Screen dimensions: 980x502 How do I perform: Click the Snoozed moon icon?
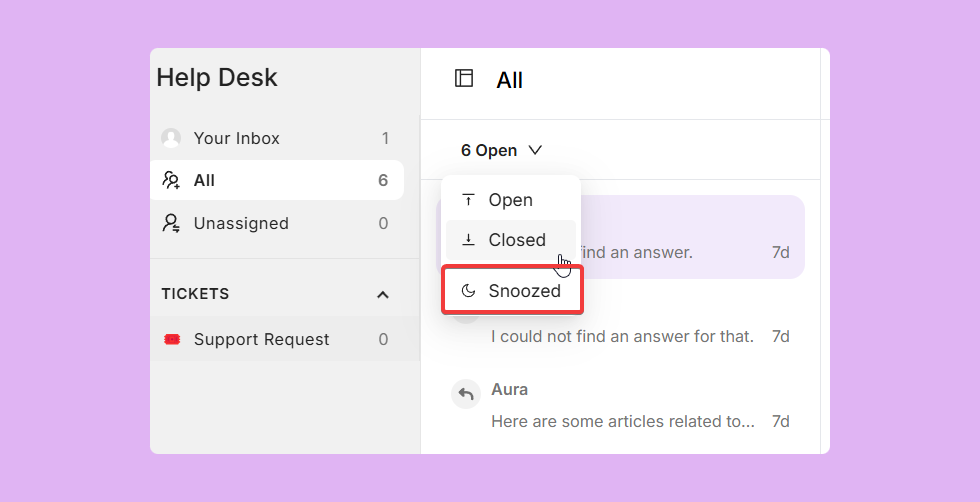coord(468,291)
